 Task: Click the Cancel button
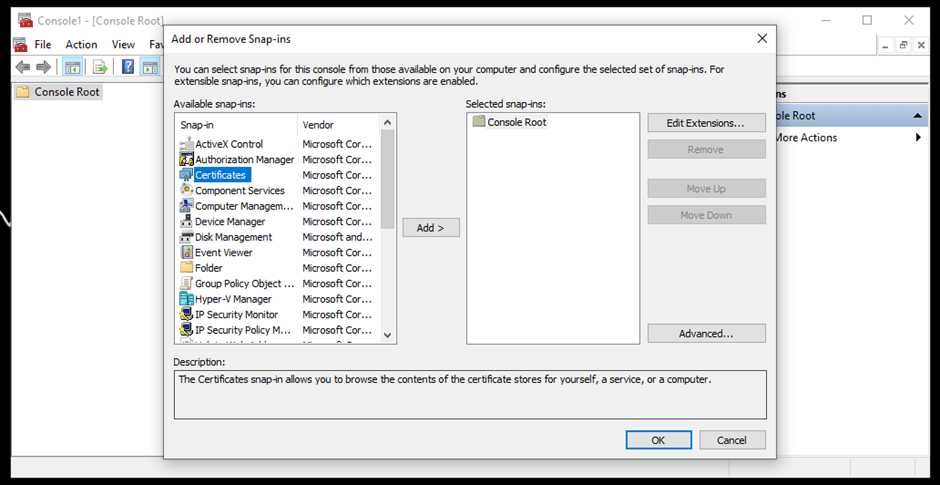pyautogui.click(x=732, y=440)
